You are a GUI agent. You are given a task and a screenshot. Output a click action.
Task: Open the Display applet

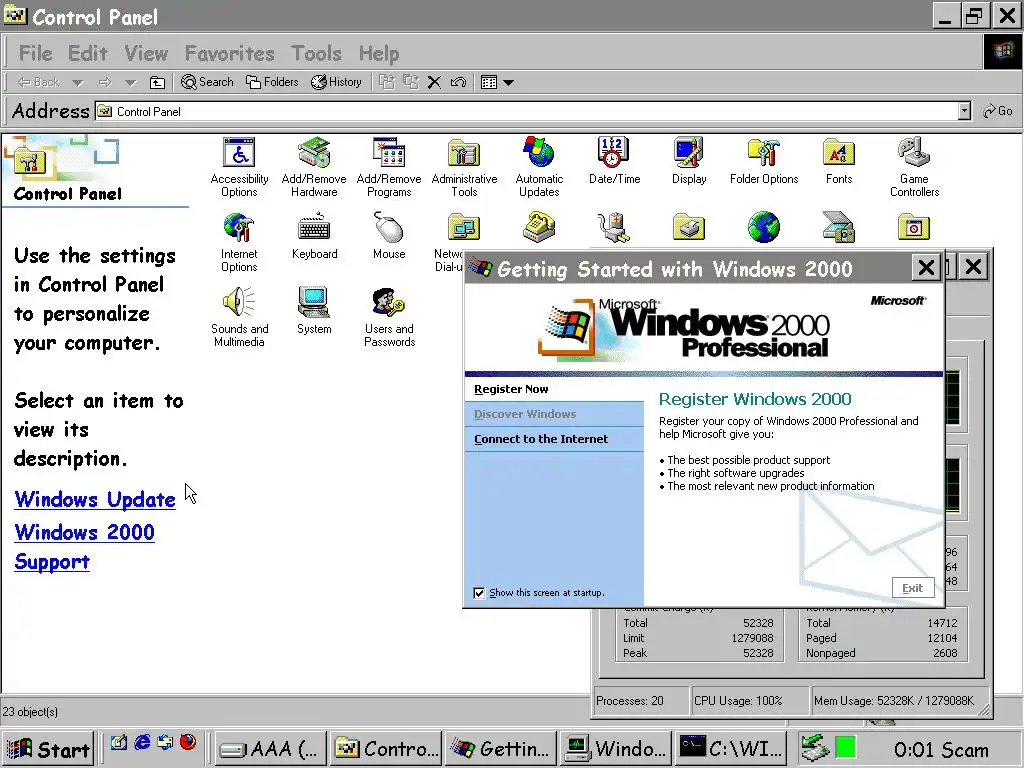[x=689, y=161]
